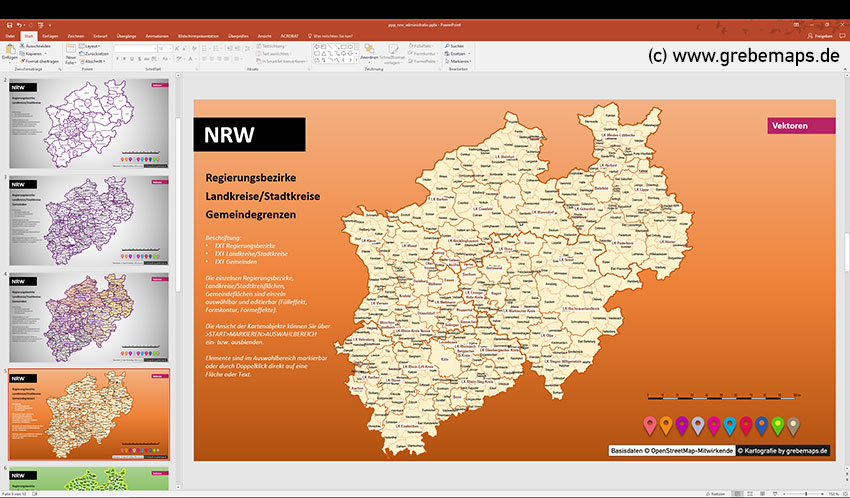This screenshot has height=498, width=850.
Task: Click the Vektoren button on slide
Action: tap(801, 126)
